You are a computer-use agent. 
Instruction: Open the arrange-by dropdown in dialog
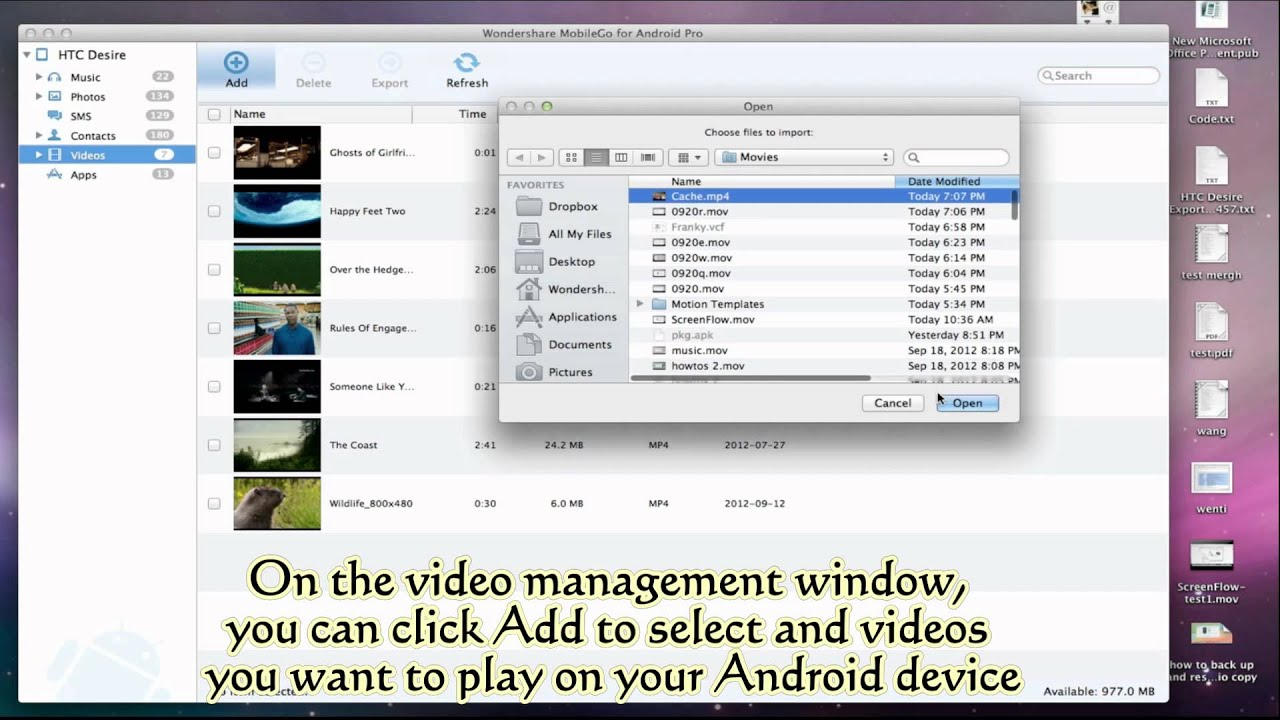(x=687, y=157)
